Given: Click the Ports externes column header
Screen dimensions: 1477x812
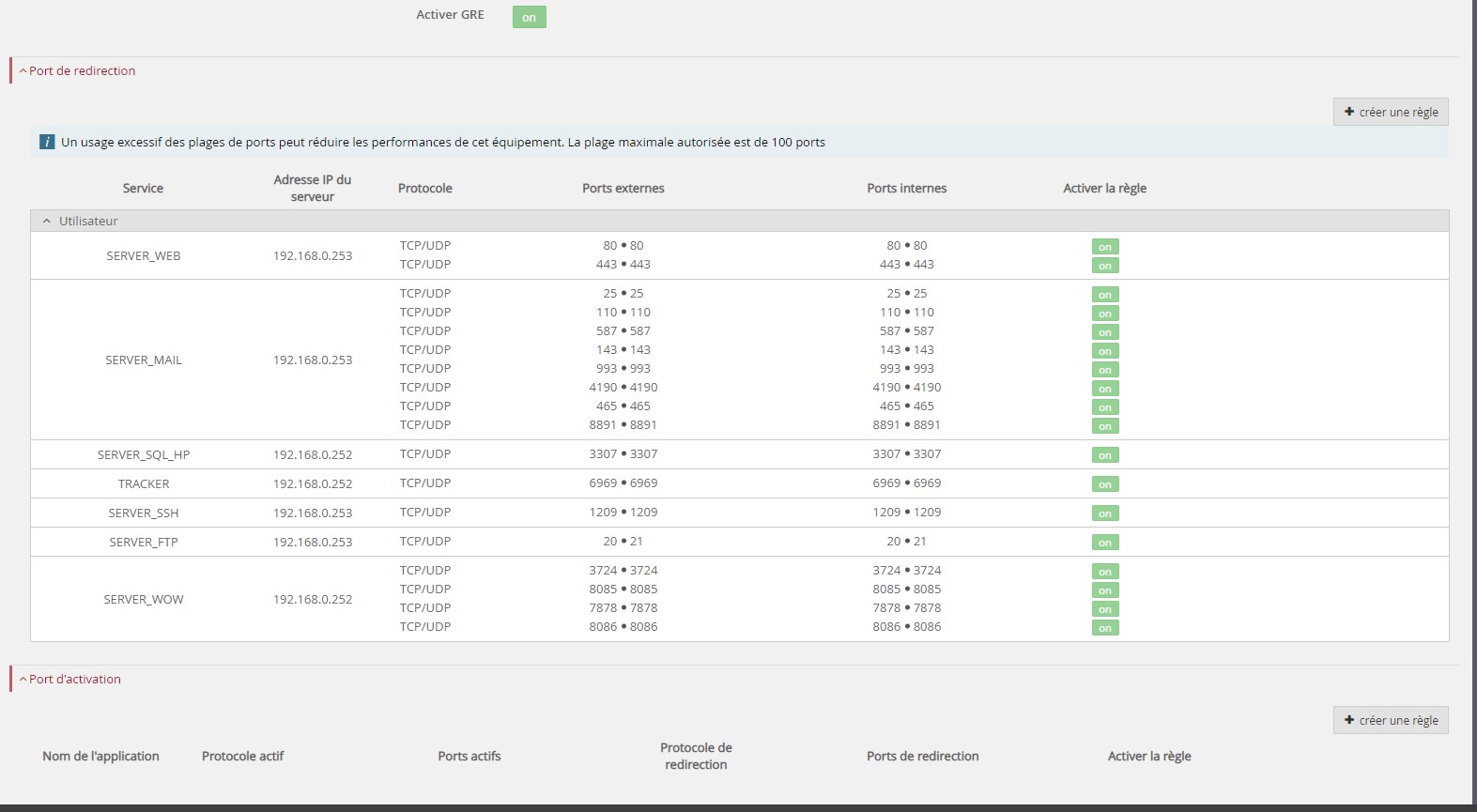Looking at the screenshot, I should [623, 189].
